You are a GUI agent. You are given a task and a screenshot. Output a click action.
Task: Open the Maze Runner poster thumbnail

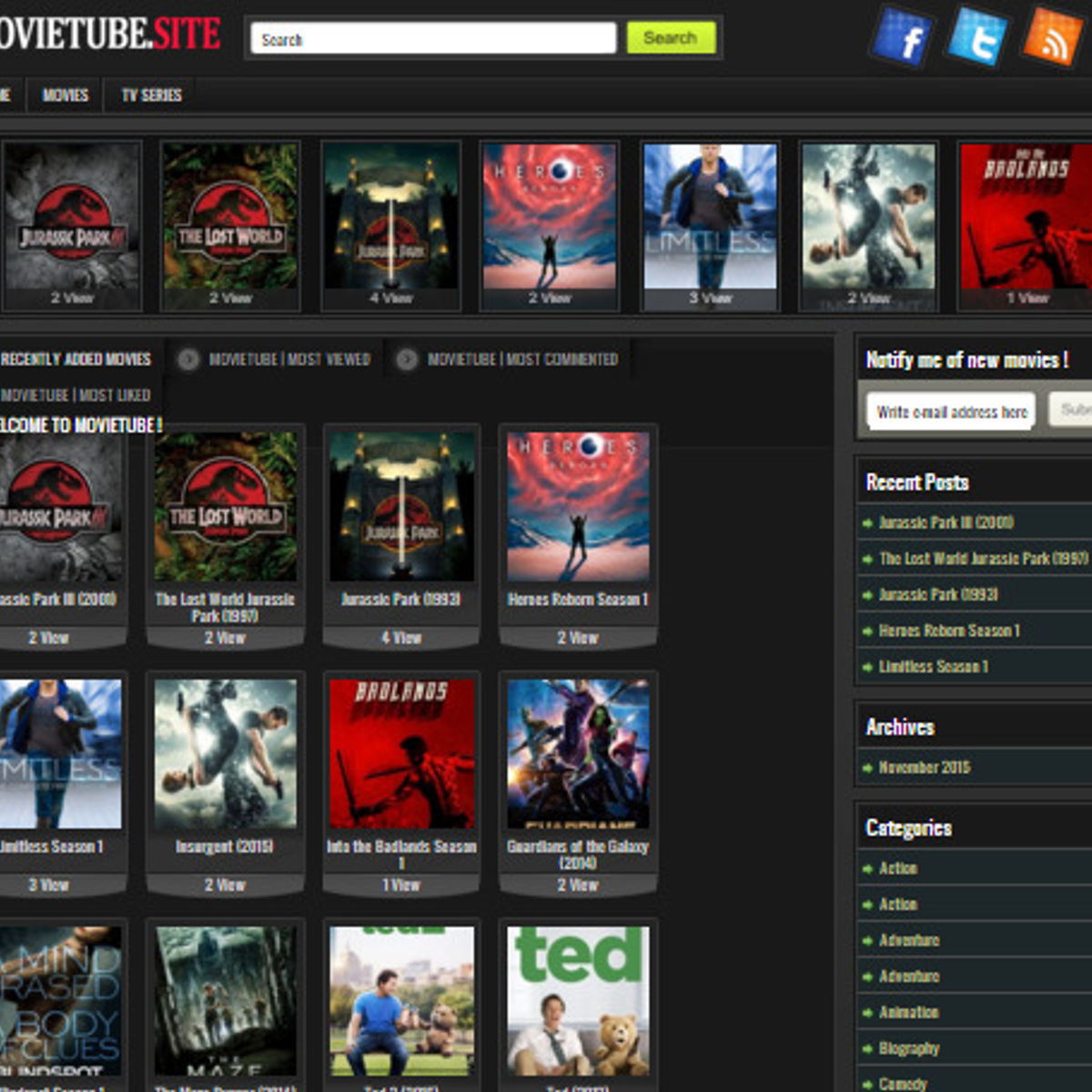(226, 1001)
